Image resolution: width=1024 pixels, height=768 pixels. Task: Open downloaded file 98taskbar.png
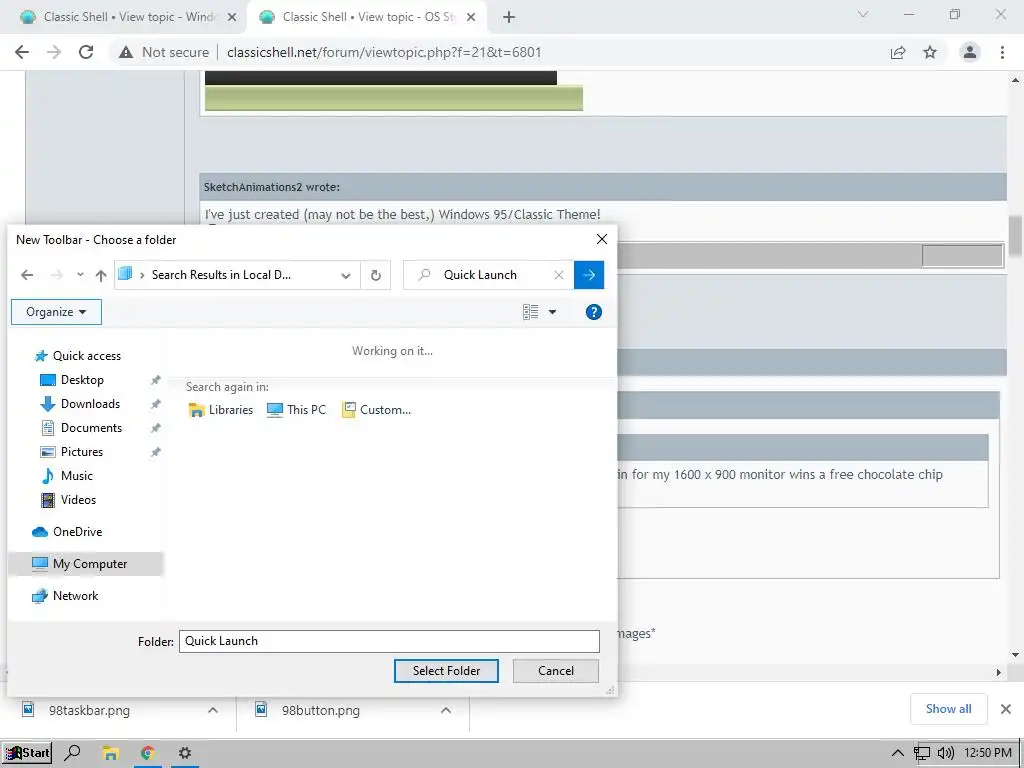click(x=89, y=711)
